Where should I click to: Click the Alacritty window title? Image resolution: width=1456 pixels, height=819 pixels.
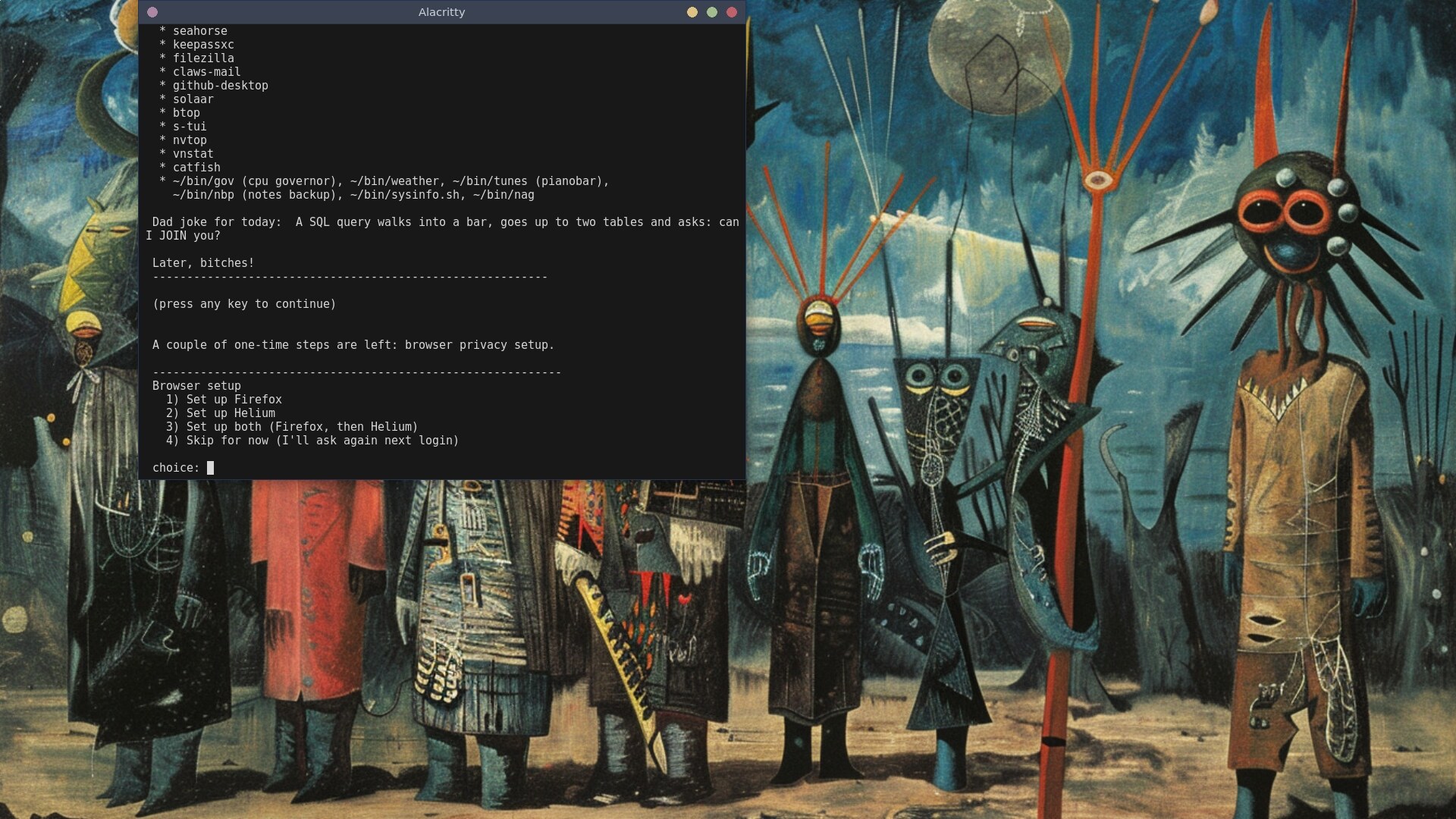(x=441, y=12)
